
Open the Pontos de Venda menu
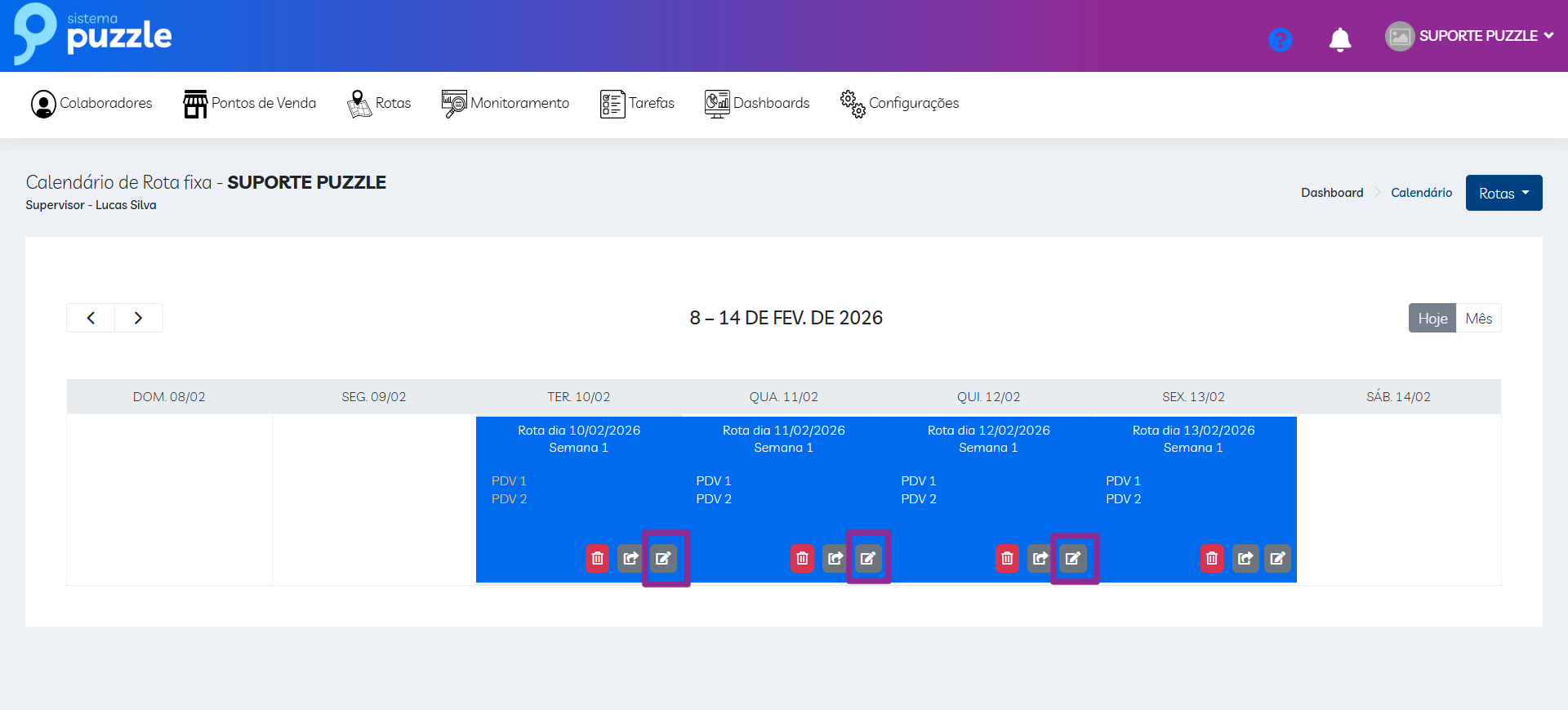coord(250,104)
